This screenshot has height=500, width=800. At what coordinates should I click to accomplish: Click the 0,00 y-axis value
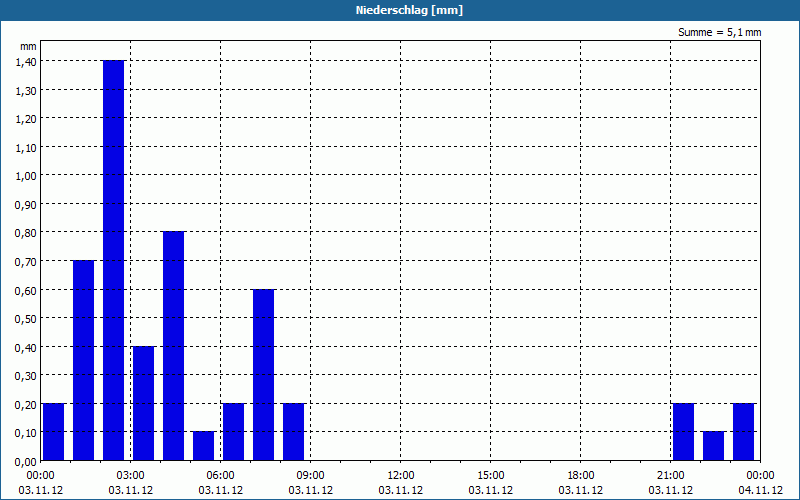point(26,461)
